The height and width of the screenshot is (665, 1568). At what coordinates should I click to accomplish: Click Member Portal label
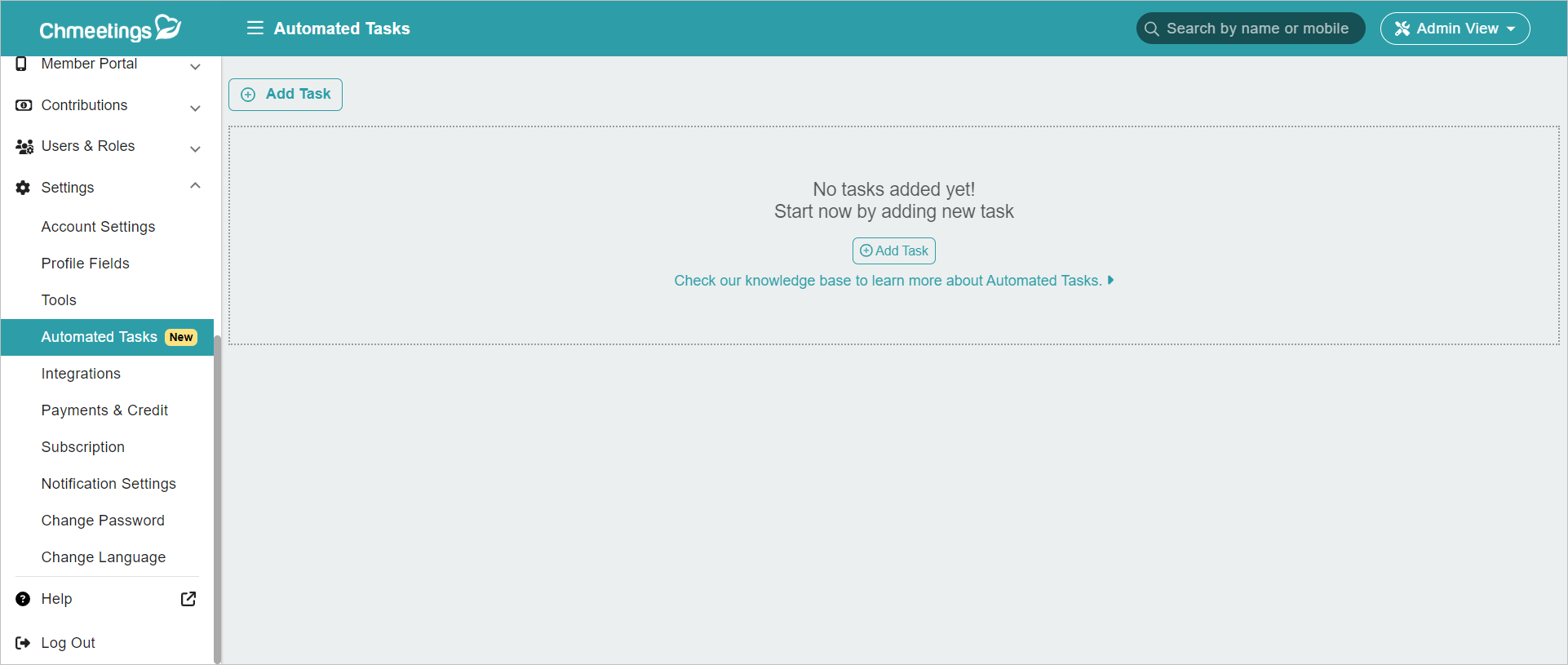click(x=89, y=64)
